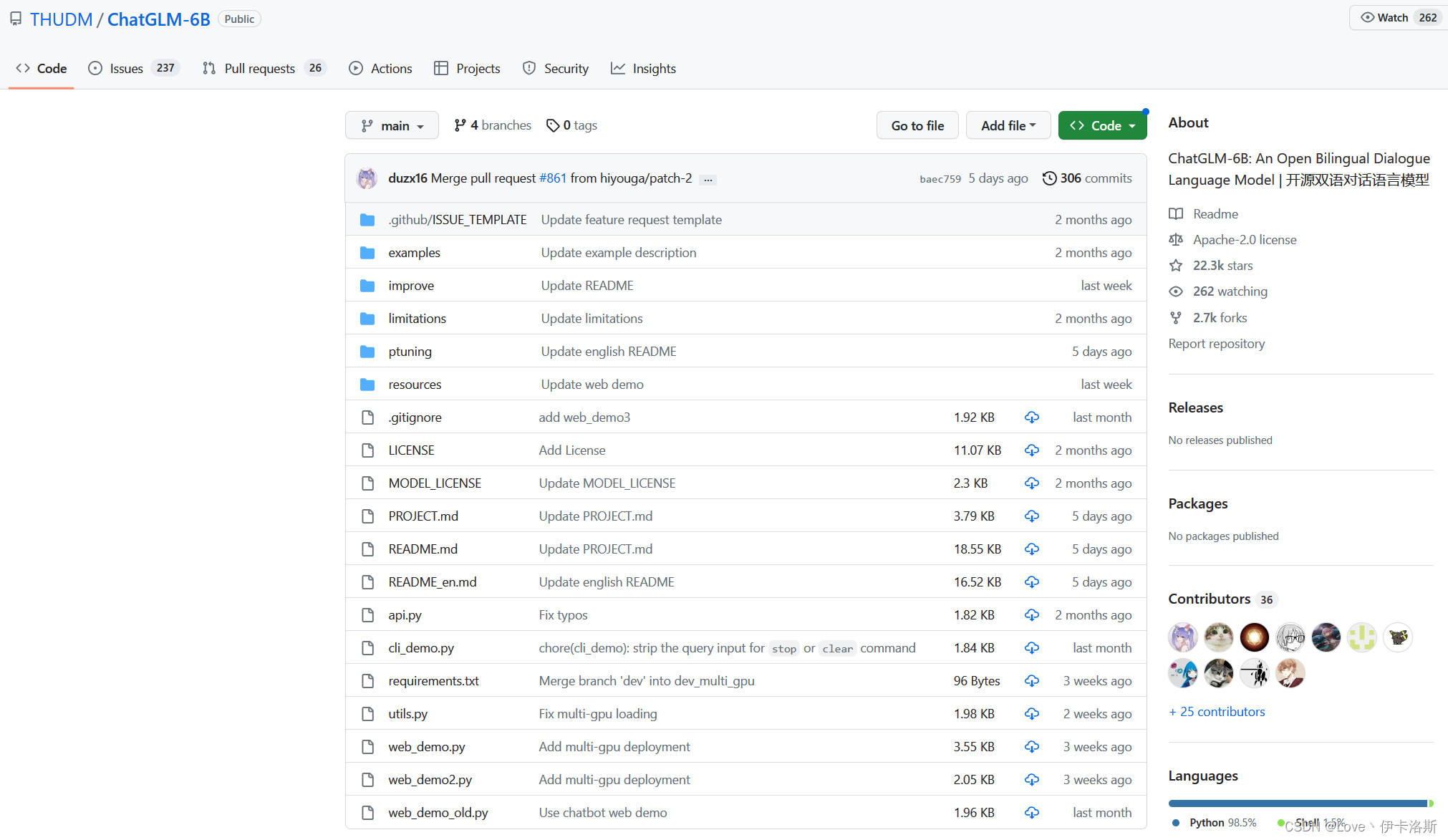The image size is (1448, 840).
Task: Open the cli_demo.py file
Action: click(x=421, y=648)
